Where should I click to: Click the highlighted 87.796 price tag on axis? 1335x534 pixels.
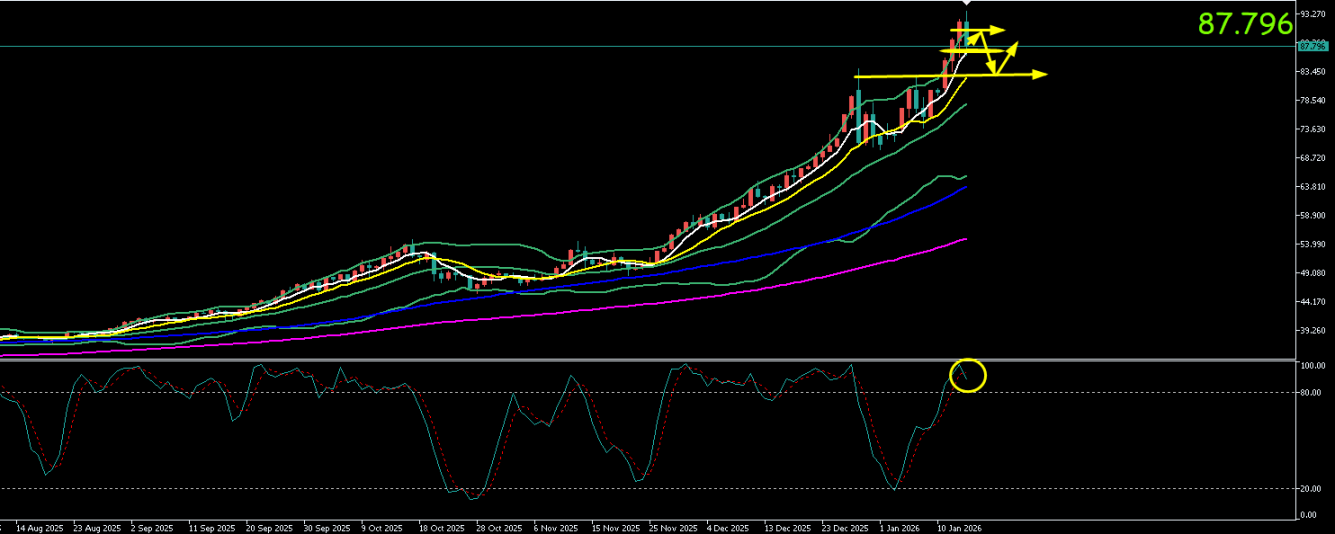[1311, 46]
